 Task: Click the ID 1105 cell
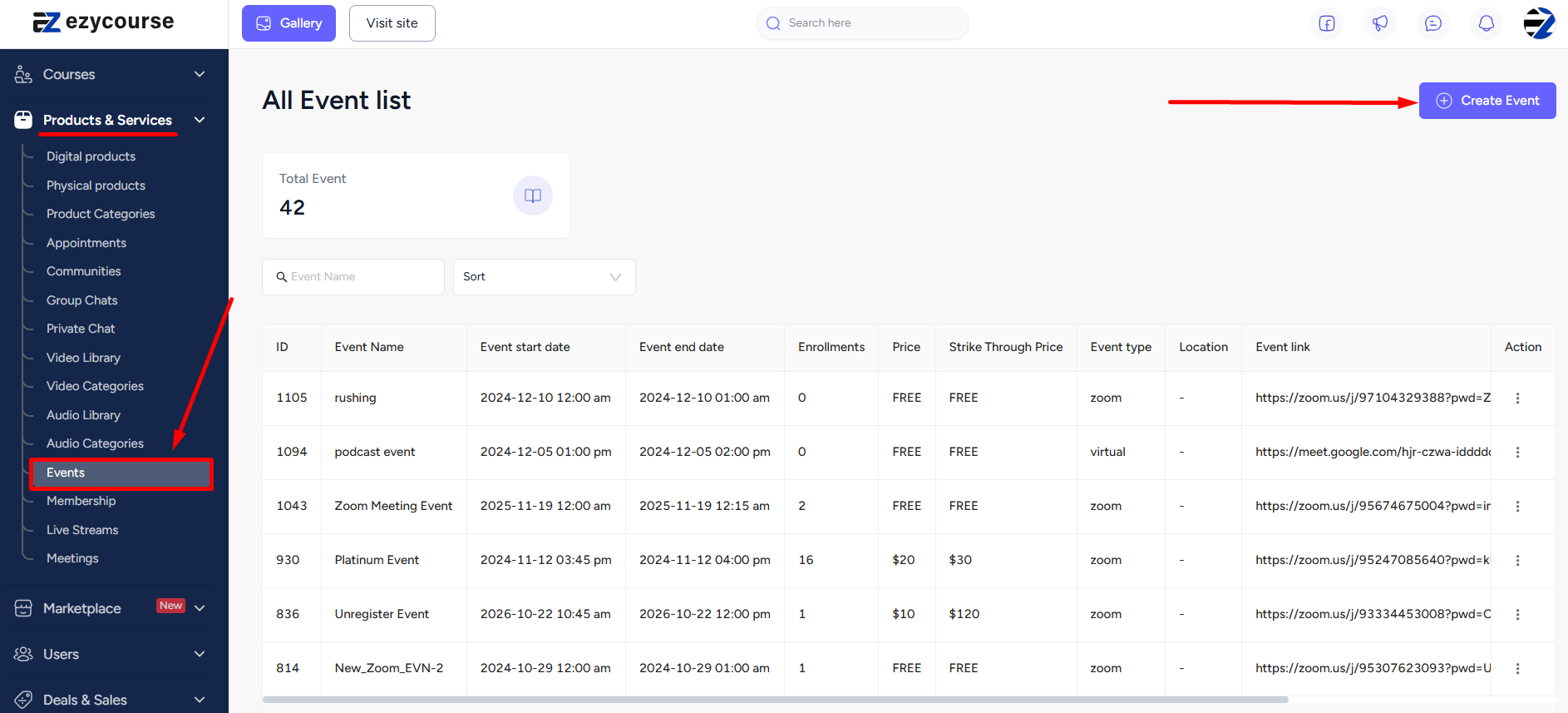[x=292, y=398]
